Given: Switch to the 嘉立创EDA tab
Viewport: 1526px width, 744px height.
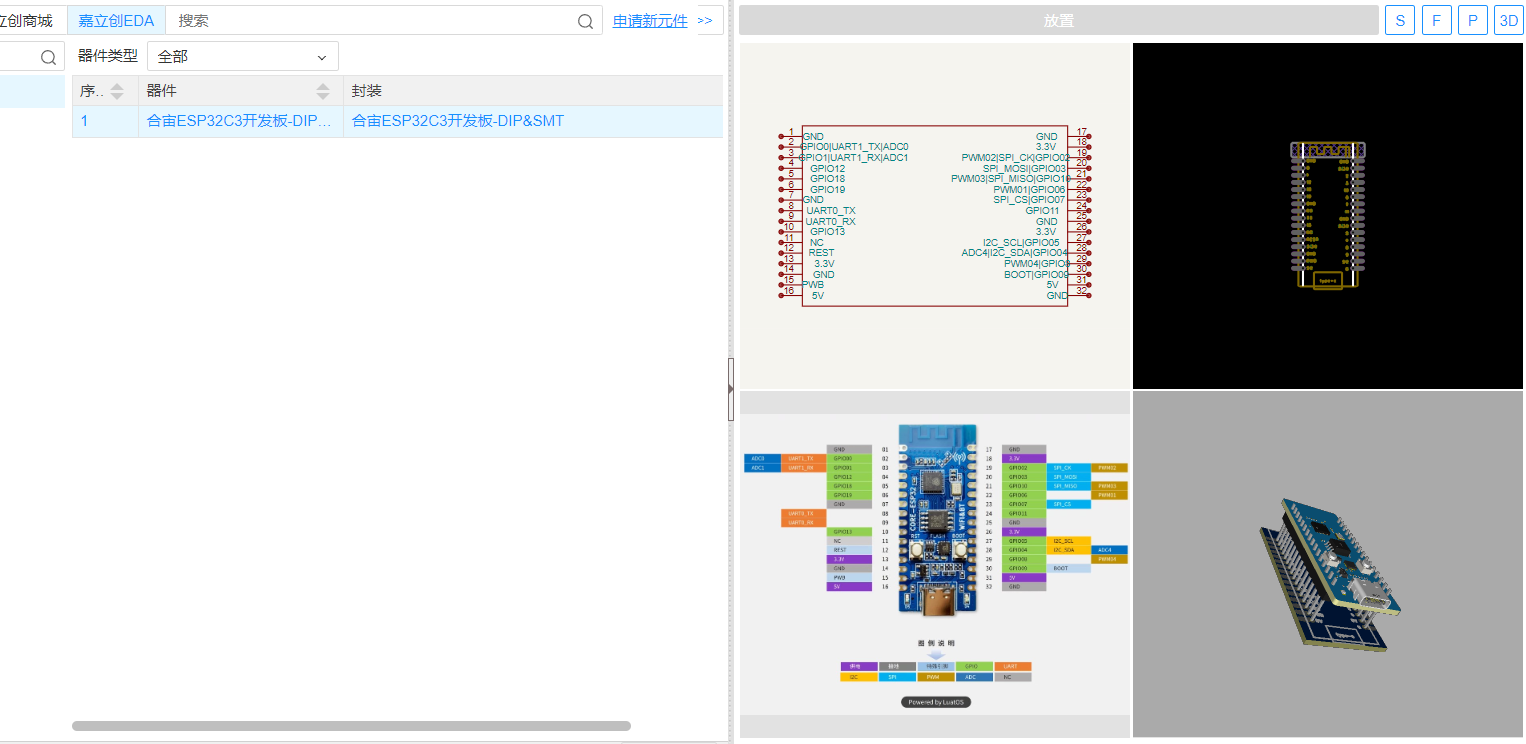Looking at the screenshot, I should tap(116, 20).
